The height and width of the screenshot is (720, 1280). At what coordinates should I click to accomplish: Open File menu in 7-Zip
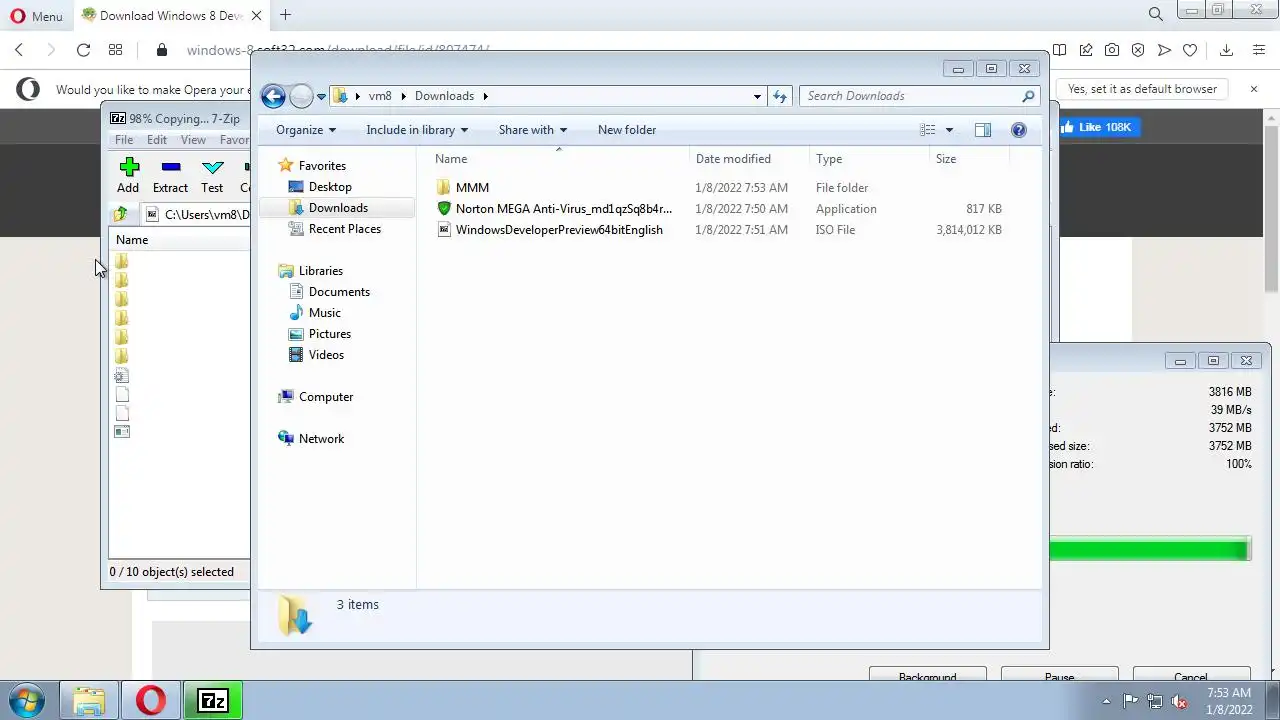(124, 140)
